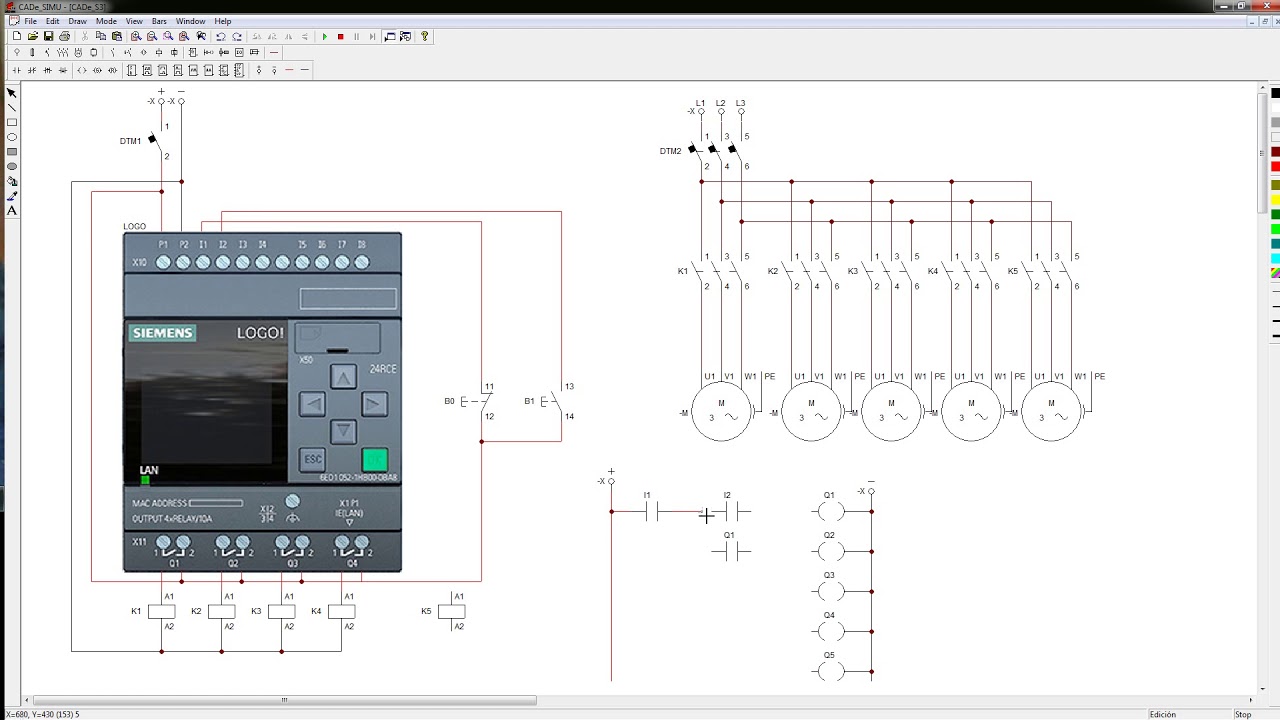
Task: Pick the black color swatch
Action: (x=1275, y=93)
